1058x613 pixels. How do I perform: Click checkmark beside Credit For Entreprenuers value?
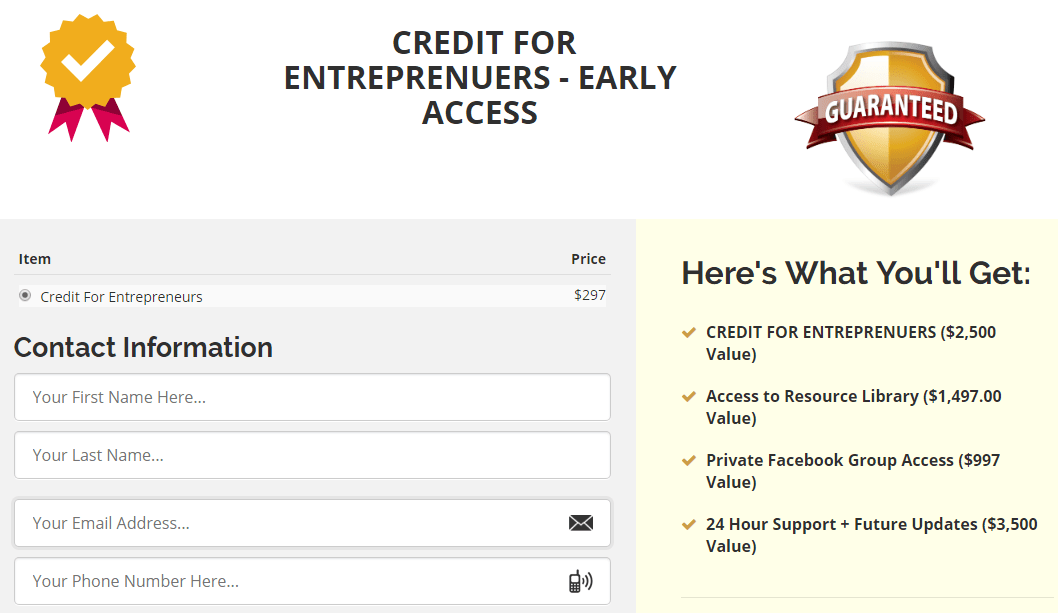[689, 332]
